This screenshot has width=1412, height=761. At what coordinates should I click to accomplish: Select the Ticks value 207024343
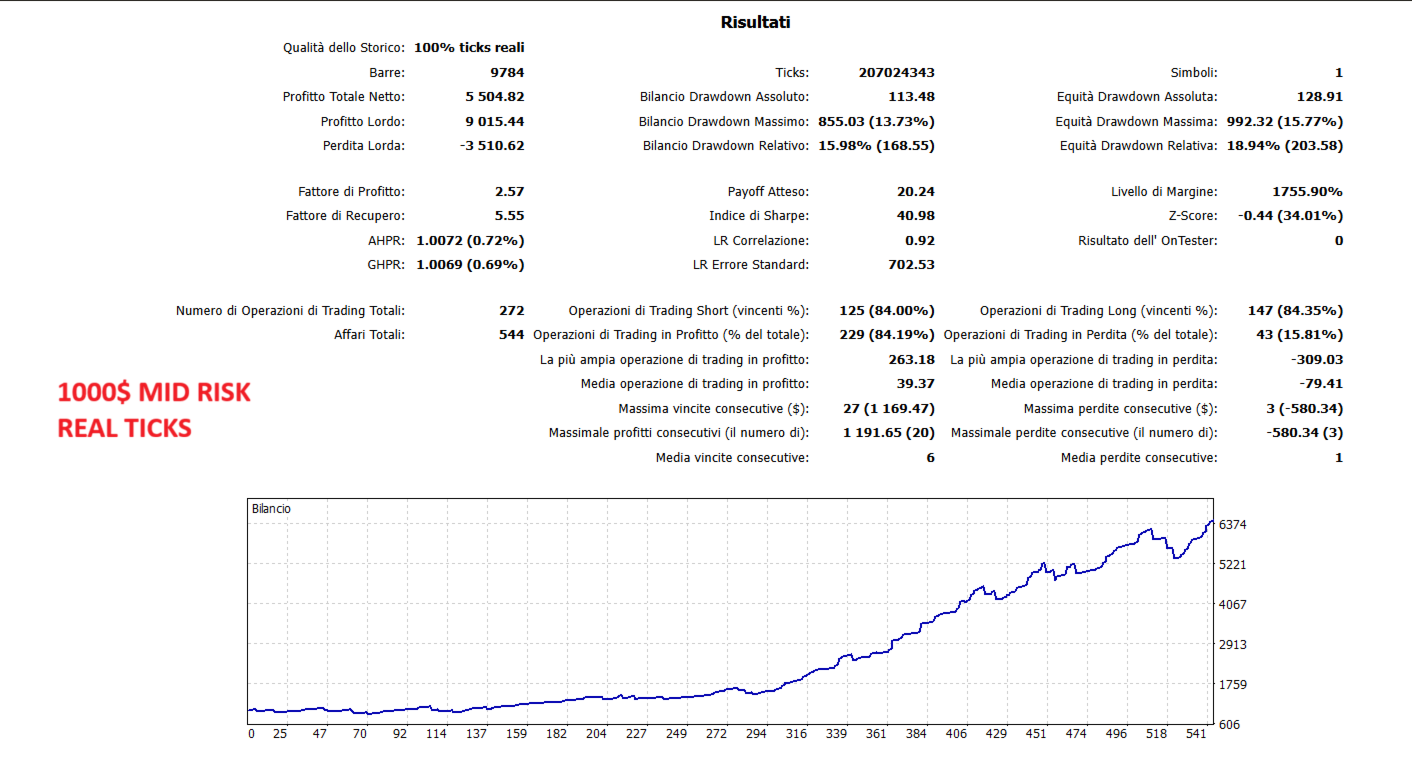click(896, 73)
